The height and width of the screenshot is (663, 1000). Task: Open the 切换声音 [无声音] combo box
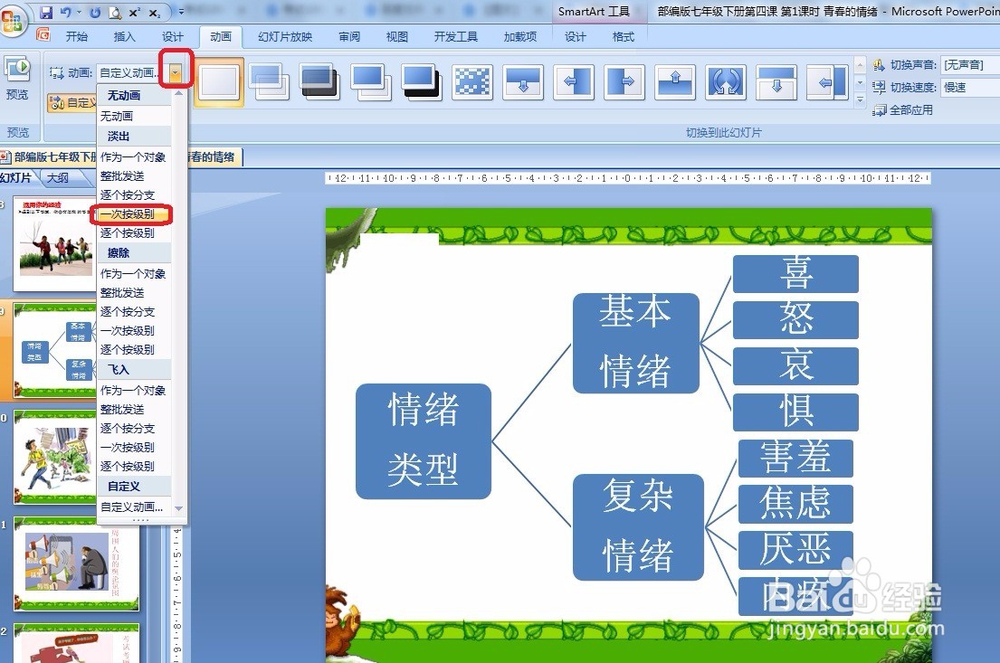coord(971,64)
